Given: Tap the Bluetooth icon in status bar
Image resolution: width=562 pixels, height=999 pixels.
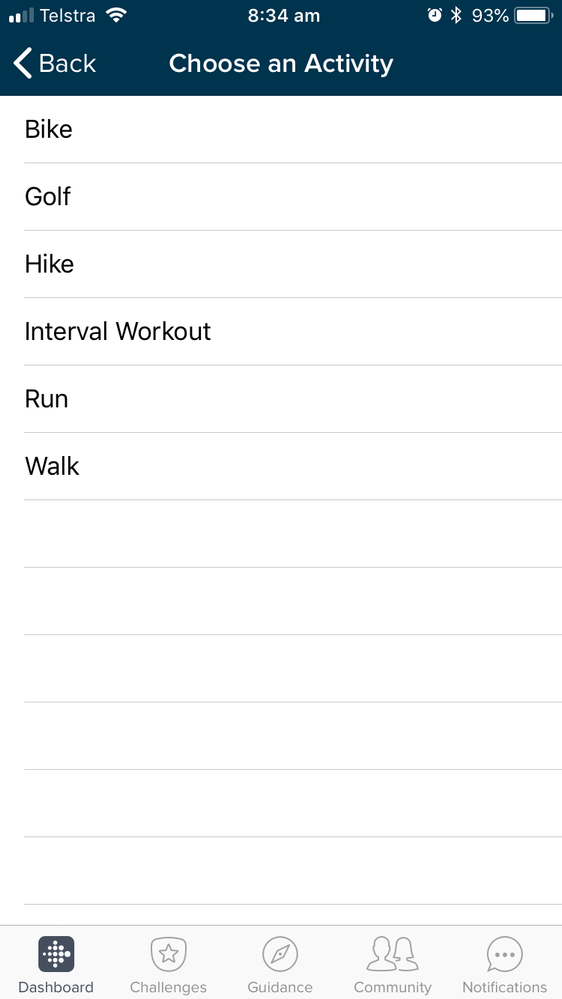Looking at the screenshot, I should (456, 16).
